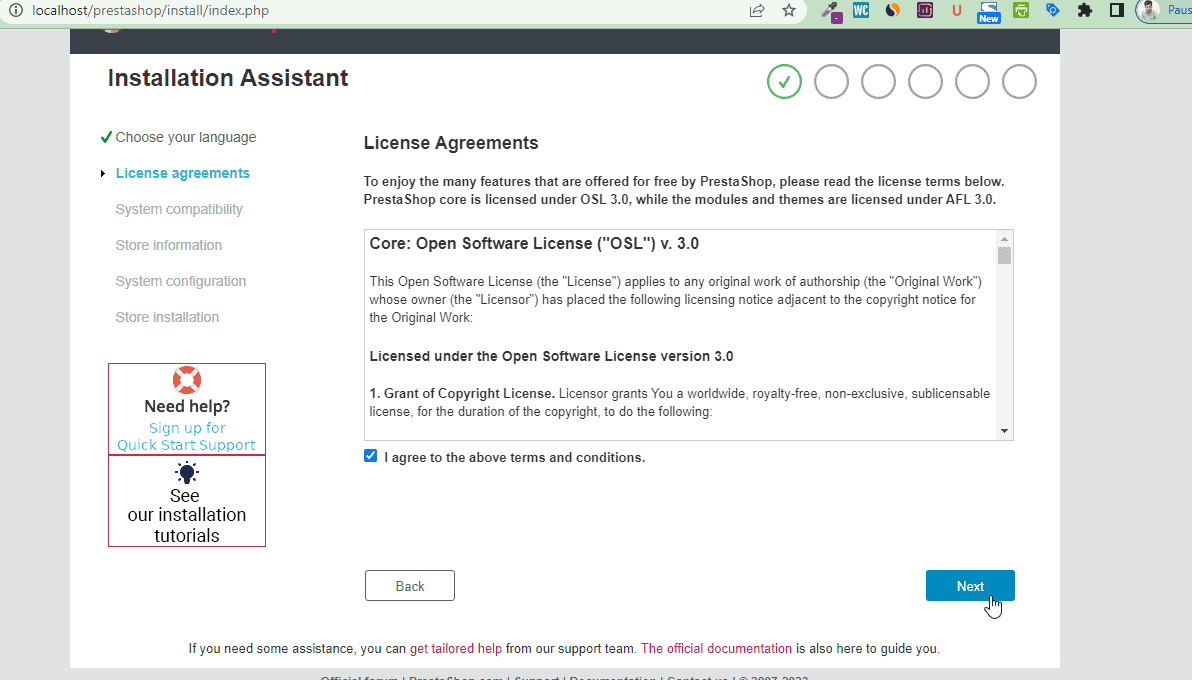Screen dimensions: 1192x680
Task: Uncheck the agree to terms checkbox
Action: point(370,456)
